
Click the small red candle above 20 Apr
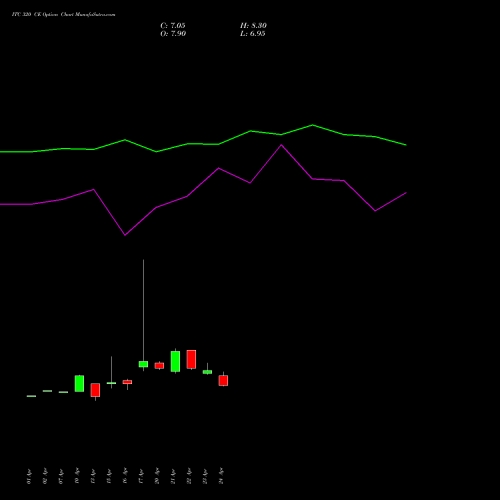point(159,366)
